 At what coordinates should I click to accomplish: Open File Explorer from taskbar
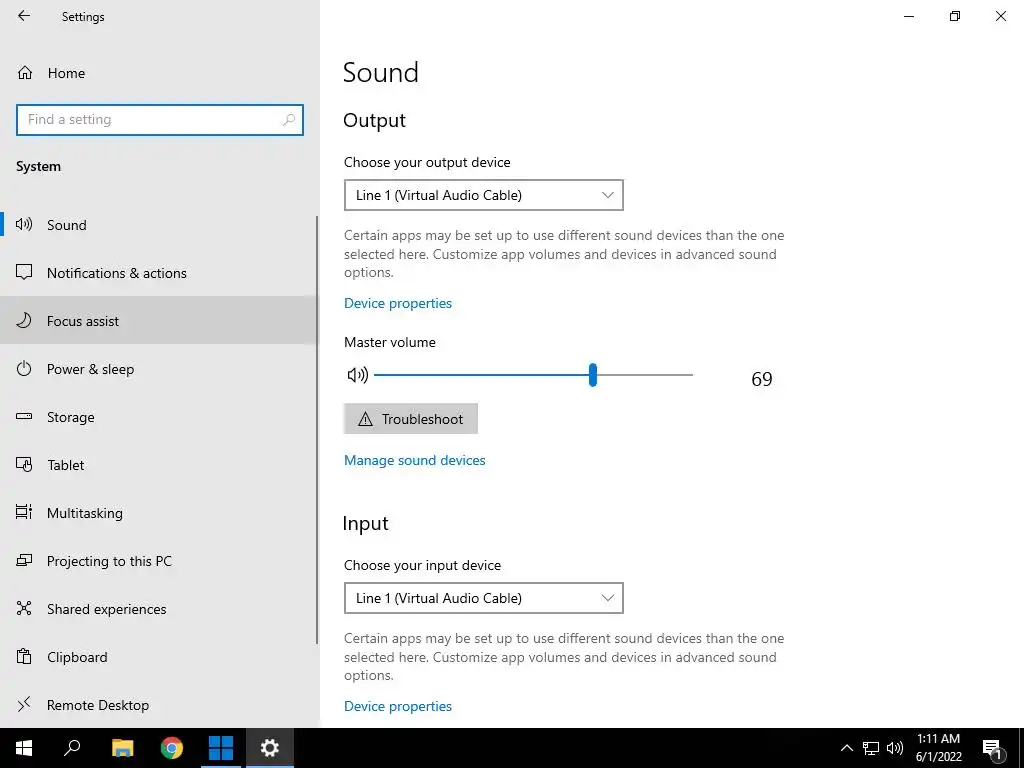click(x=123, y=748)
